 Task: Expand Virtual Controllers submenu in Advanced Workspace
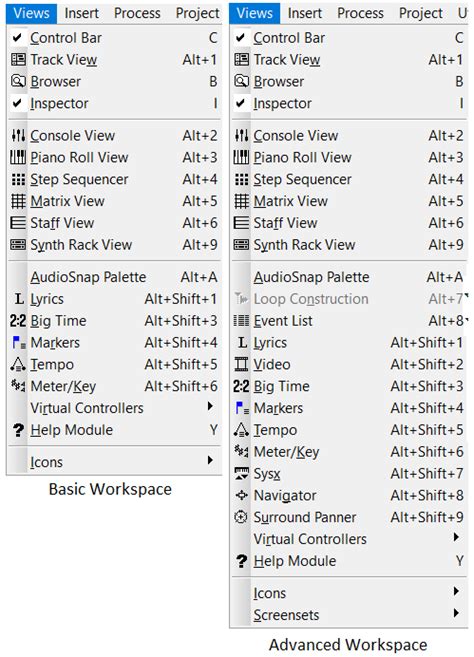pyautogui.click(x=349, y=539)
